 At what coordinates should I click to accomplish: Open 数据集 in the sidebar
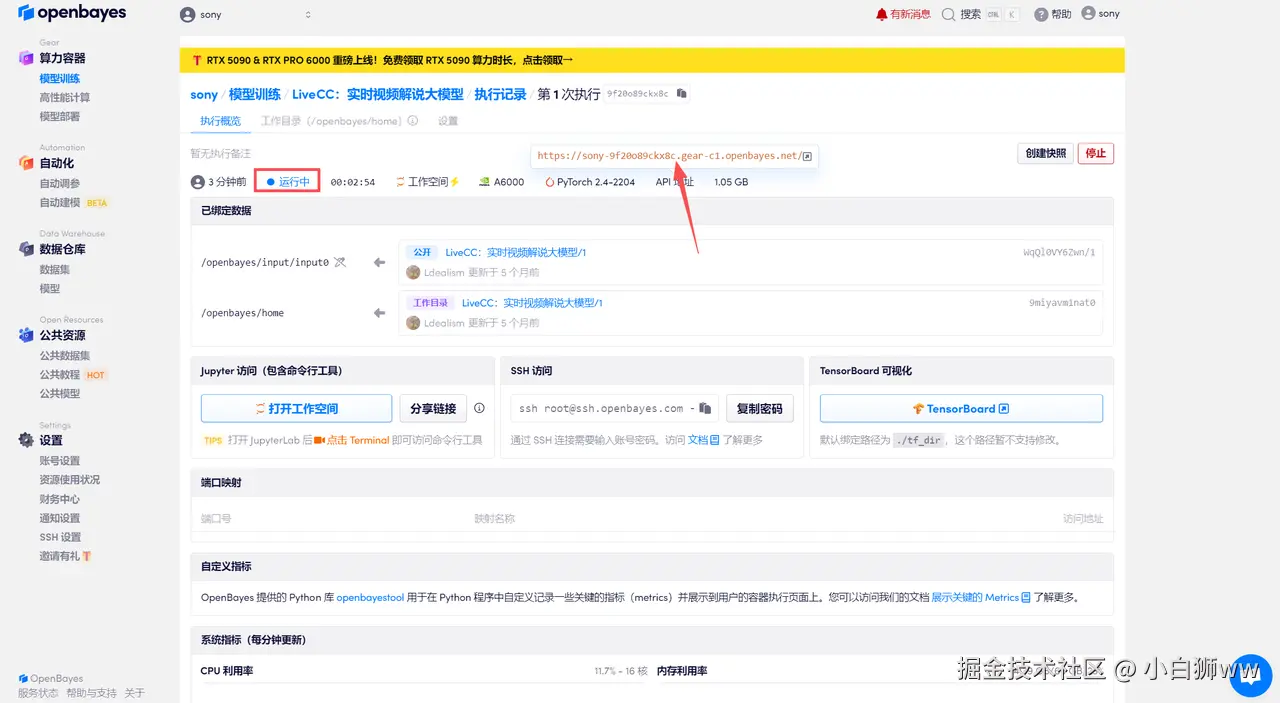[x=55, y=269]
